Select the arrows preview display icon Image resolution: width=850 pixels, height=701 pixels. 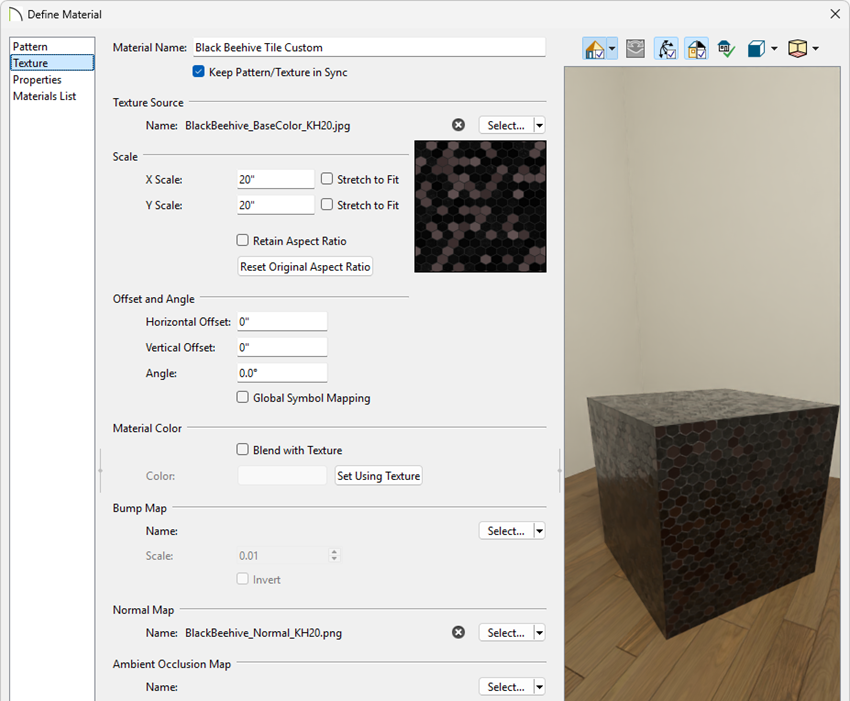point(666,48)
